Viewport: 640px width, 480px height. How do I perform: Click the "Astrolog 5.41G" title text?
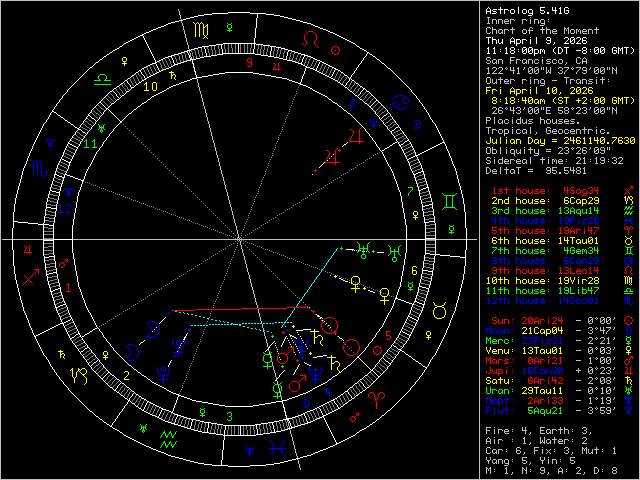[x=521, y=10]
